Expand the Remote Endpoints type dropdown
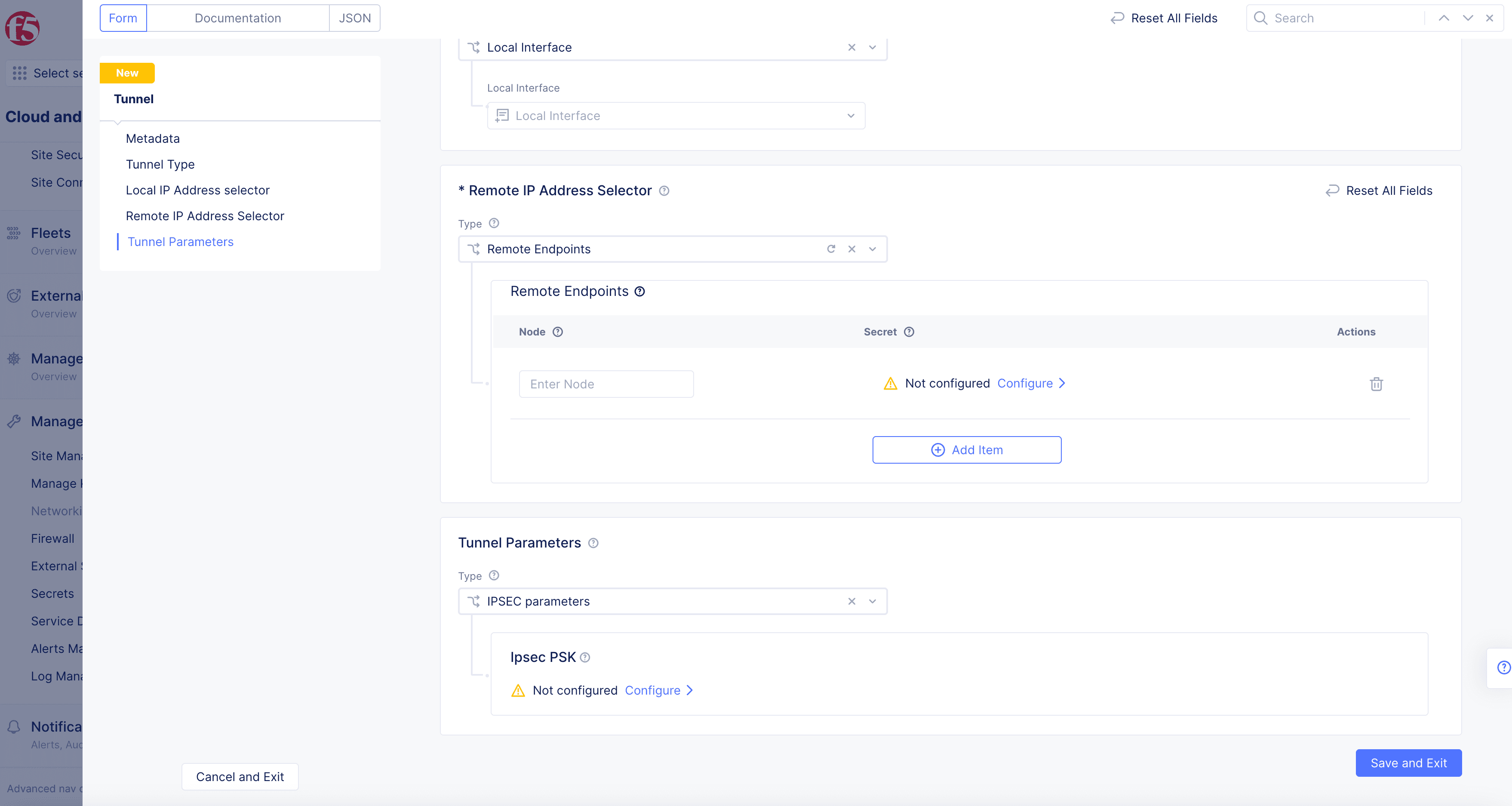This screenshot has width=1512, height=806. (873, 249)
